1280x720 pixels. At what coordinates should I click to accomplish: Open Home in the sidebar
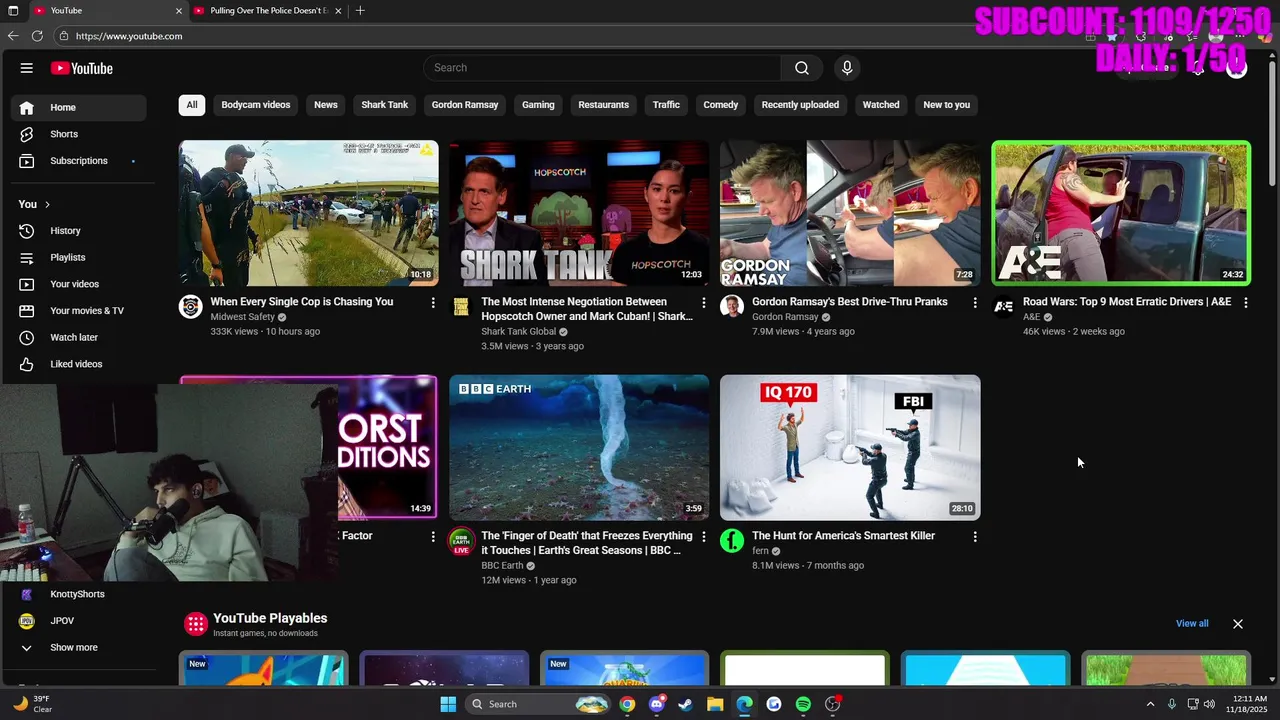point(79,107)
